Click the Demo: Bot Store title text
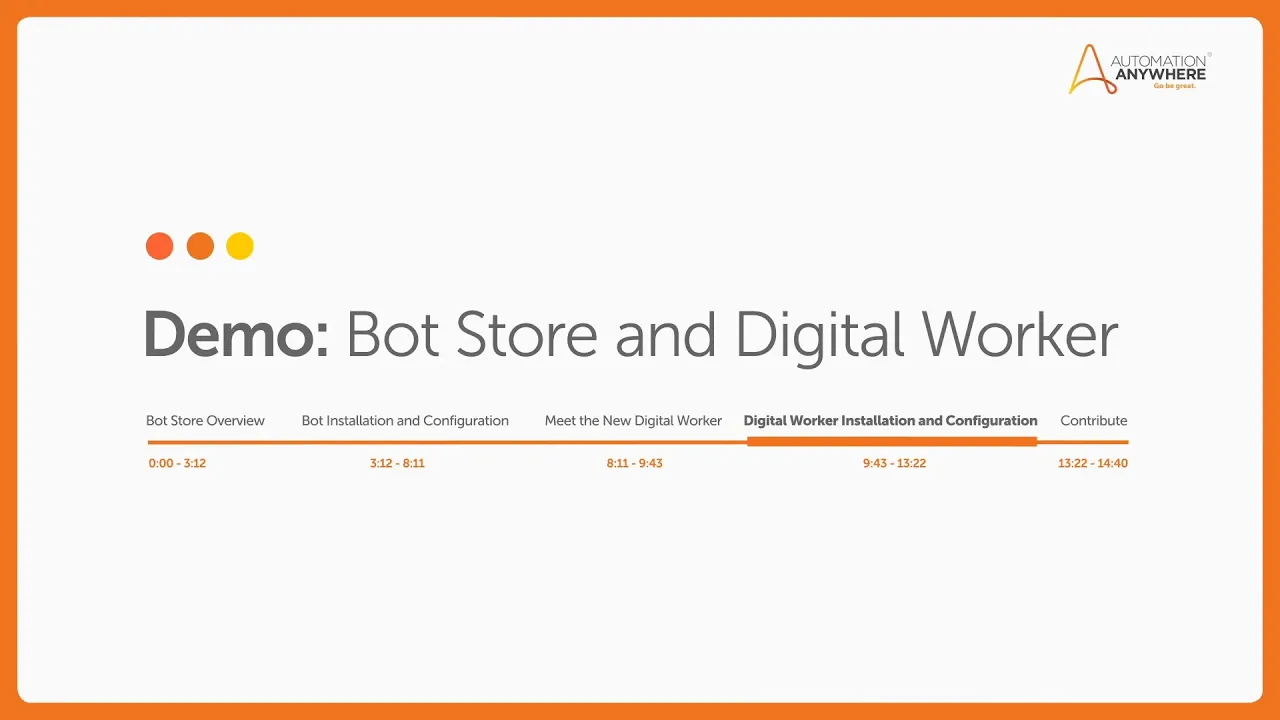1280x720 pixels. (632, 335)
